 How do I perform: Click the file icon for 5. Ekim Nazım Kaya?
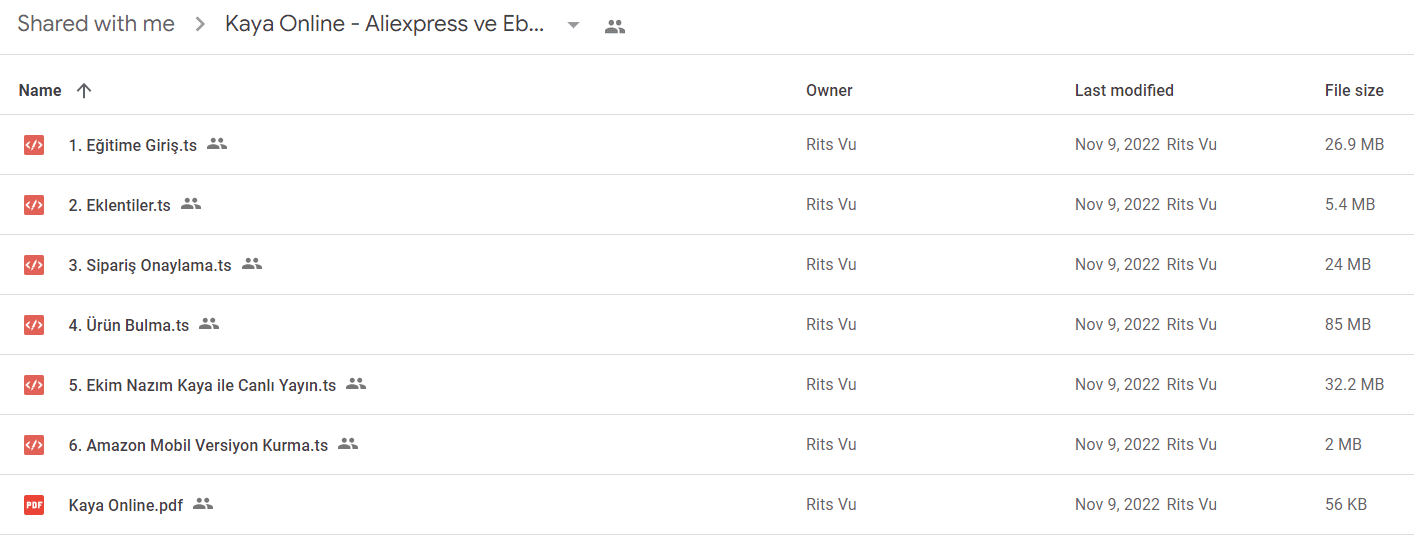[x=34, y=385]
